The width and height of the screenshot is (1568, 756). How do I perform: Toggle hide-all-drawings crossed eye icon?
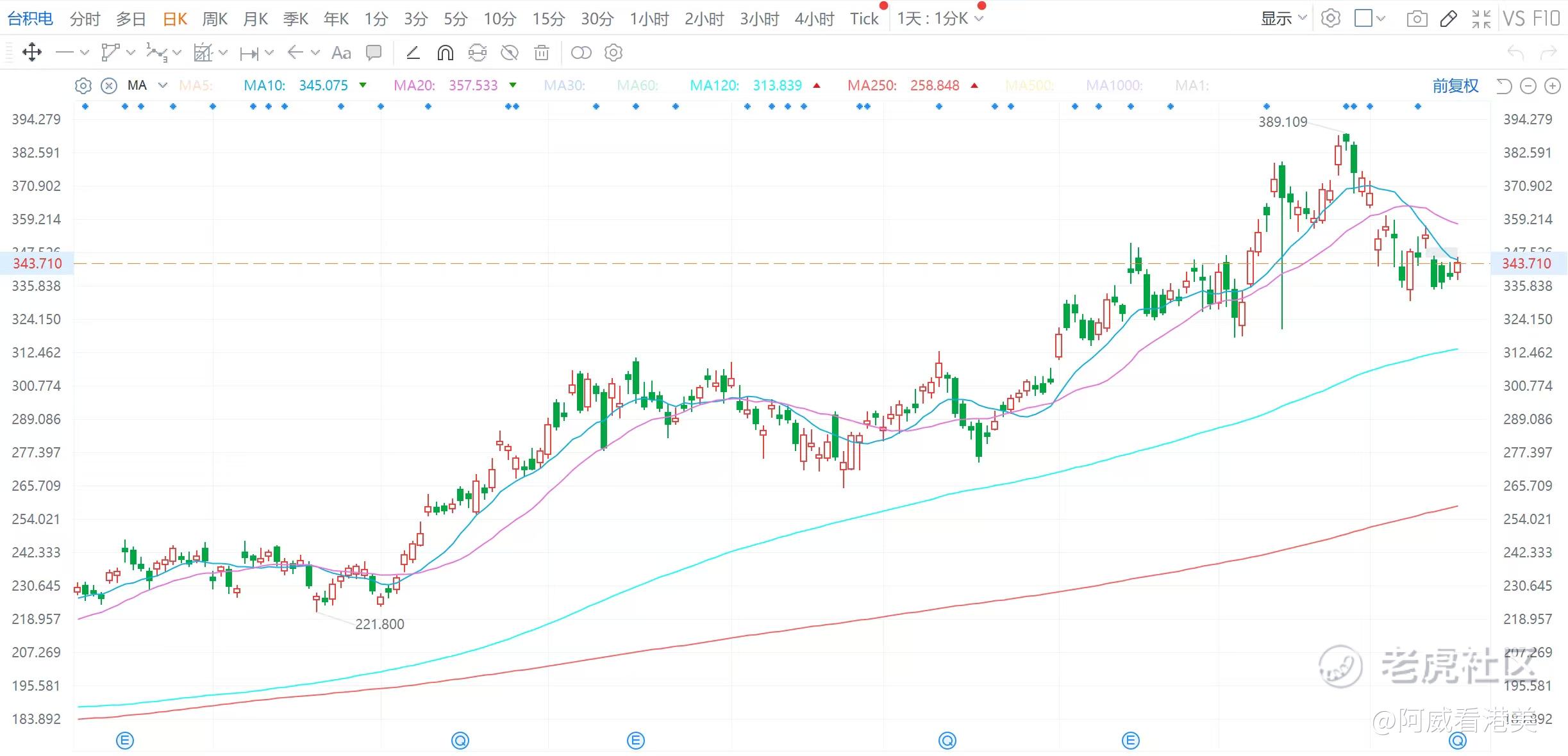click(510, 53)
